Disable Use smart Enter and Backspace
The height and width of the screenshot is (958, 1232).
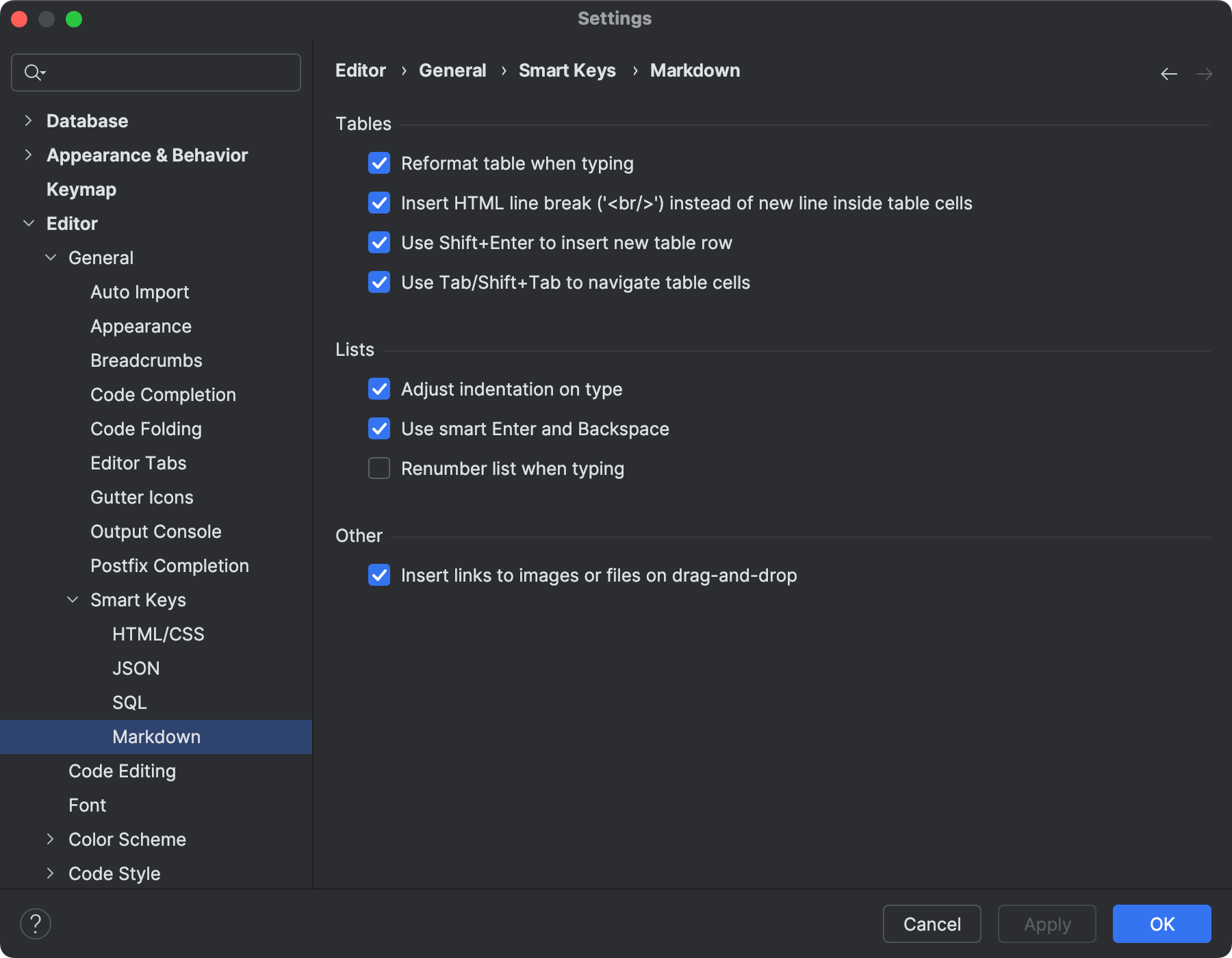(379, 429)
